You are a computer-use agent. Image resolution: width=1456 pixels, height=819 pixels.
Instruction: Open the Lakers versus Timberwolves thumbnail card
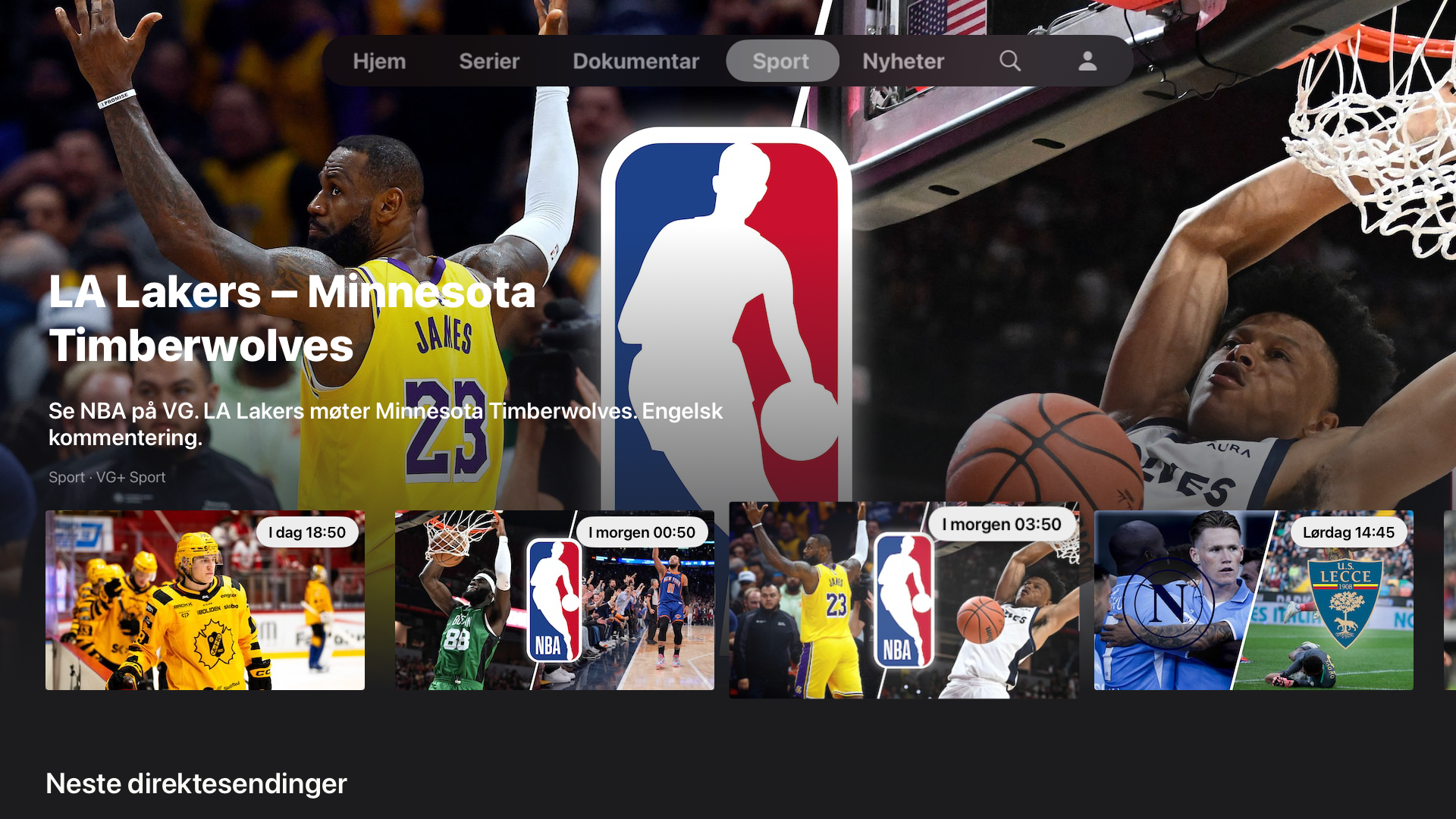click(904, 600)
